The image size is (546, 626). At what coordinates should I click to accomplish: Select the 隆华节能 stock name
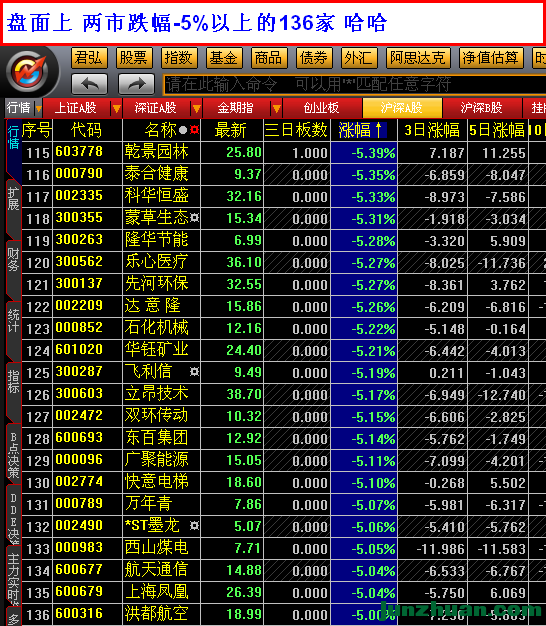tap(156, 240)
